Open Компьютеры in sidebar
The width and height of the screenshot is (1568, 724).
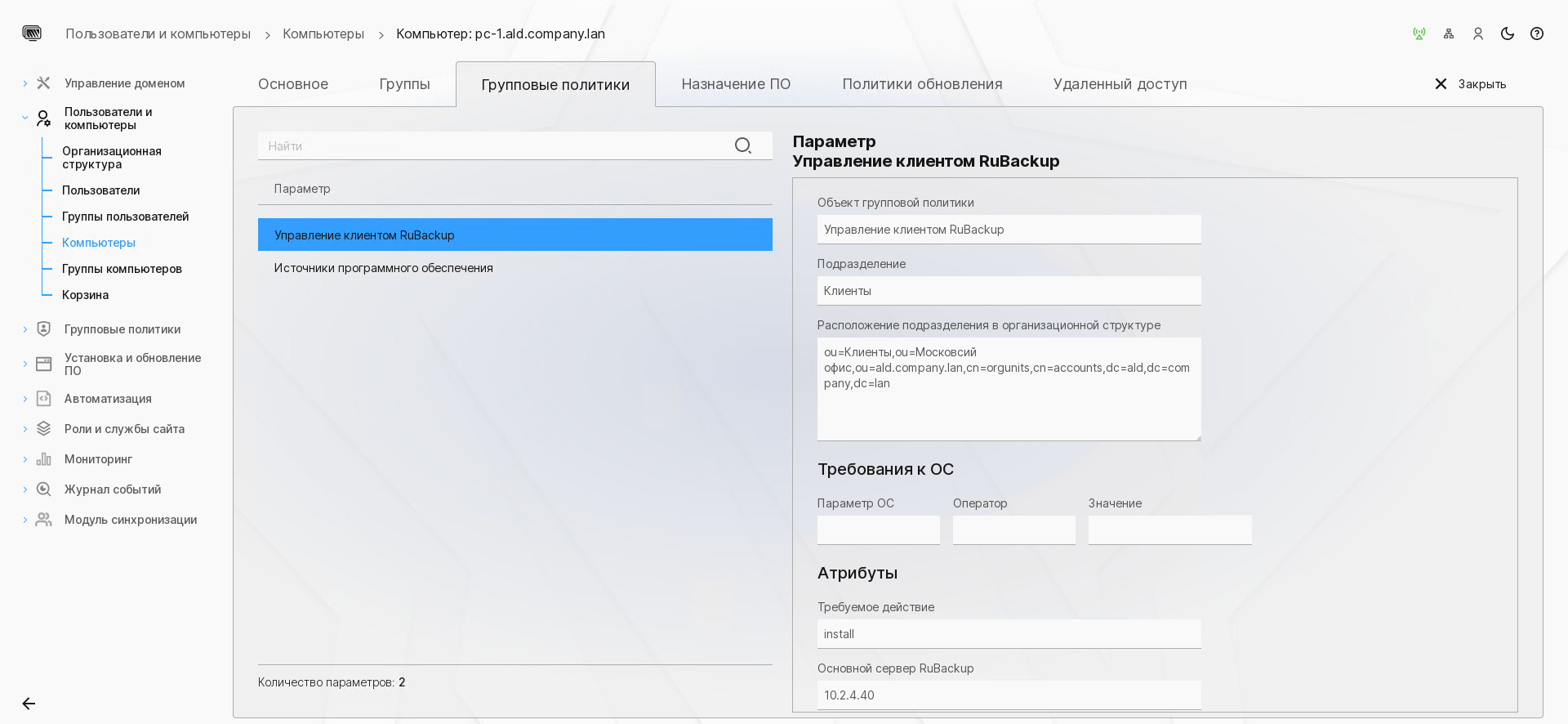coord(99,243)
